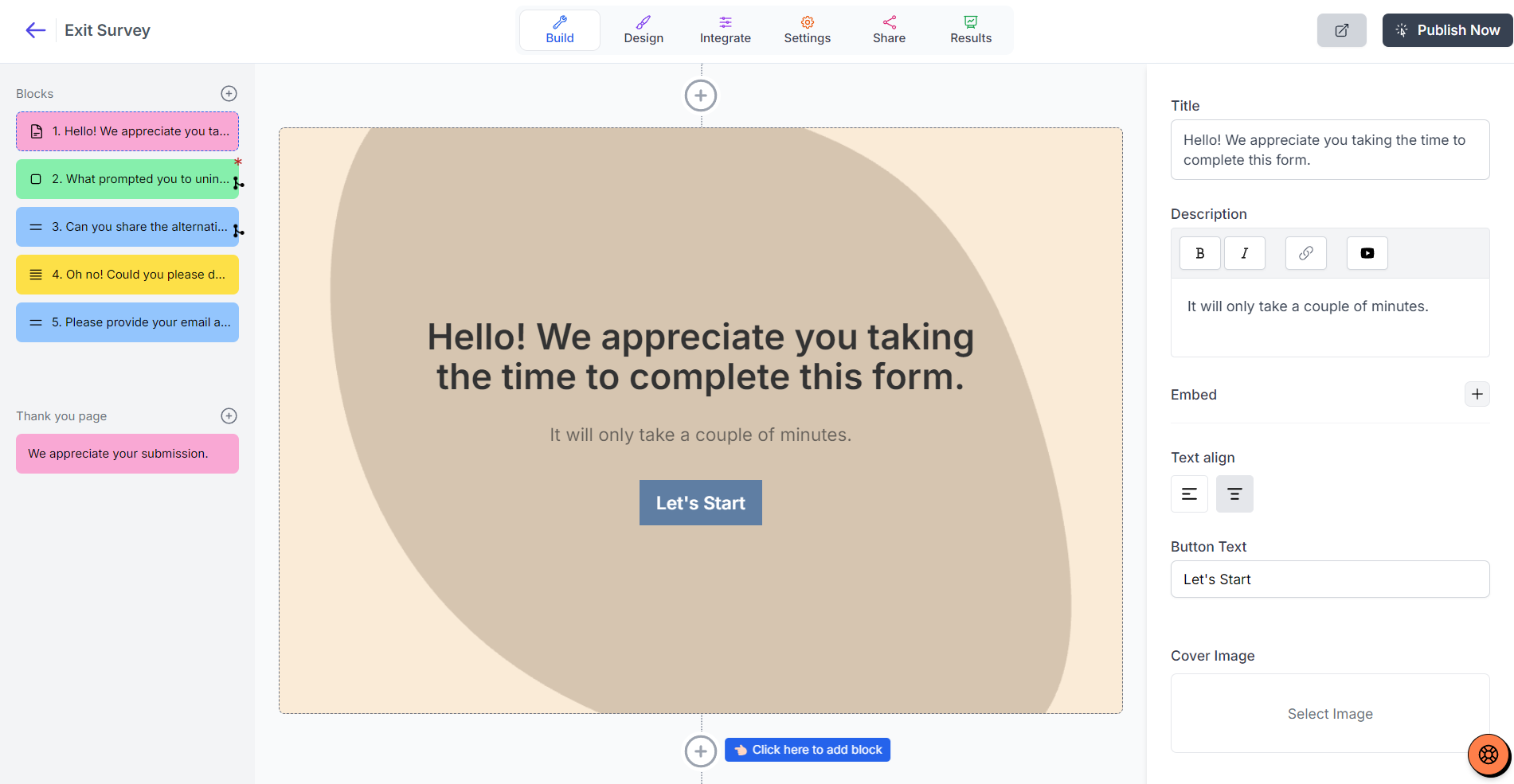Select the insert link icon
Viewport: 1514px width, 784px height.
1305,253
